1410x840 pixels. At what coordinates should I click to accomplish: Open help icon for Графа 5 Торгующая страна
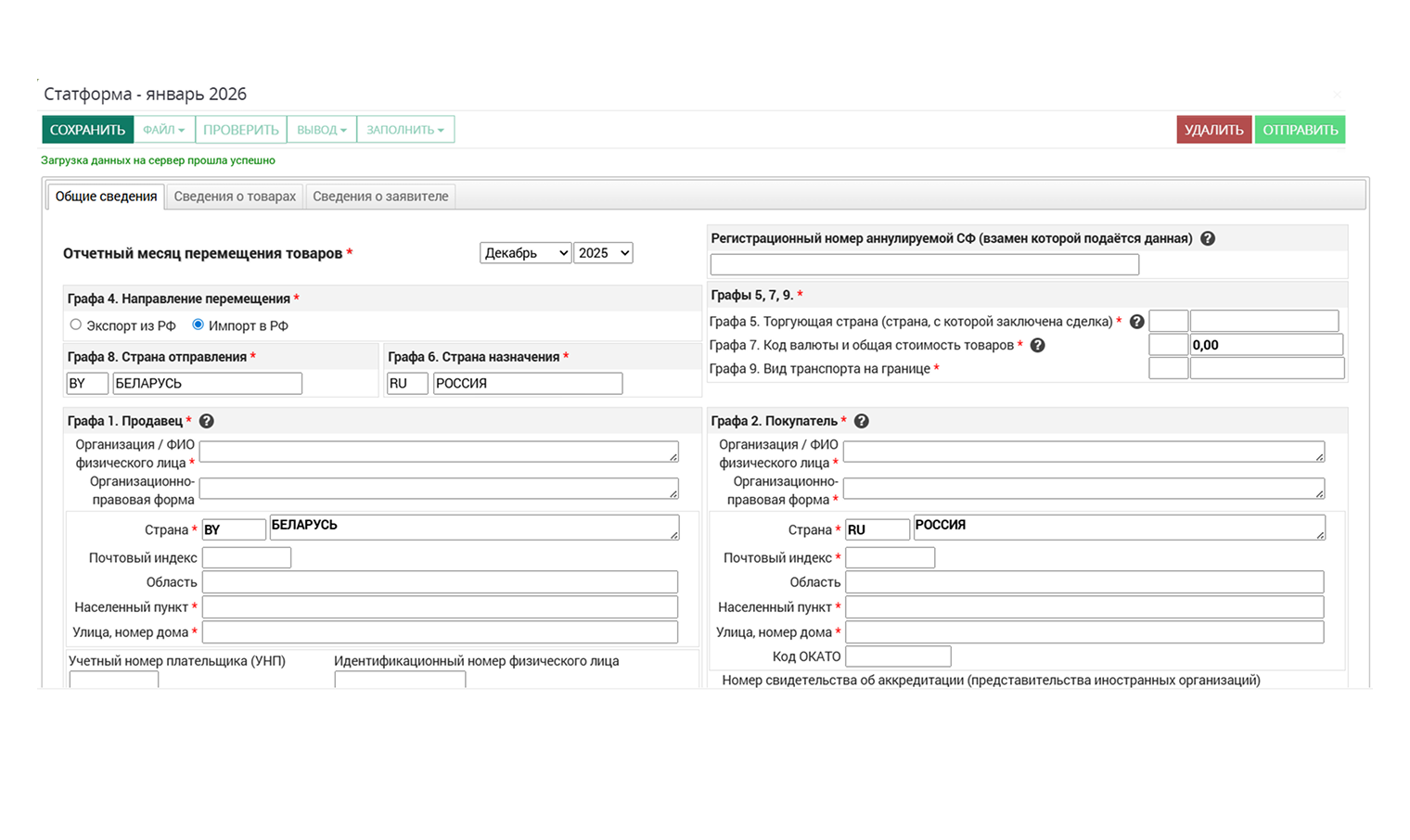[1136, 322]
